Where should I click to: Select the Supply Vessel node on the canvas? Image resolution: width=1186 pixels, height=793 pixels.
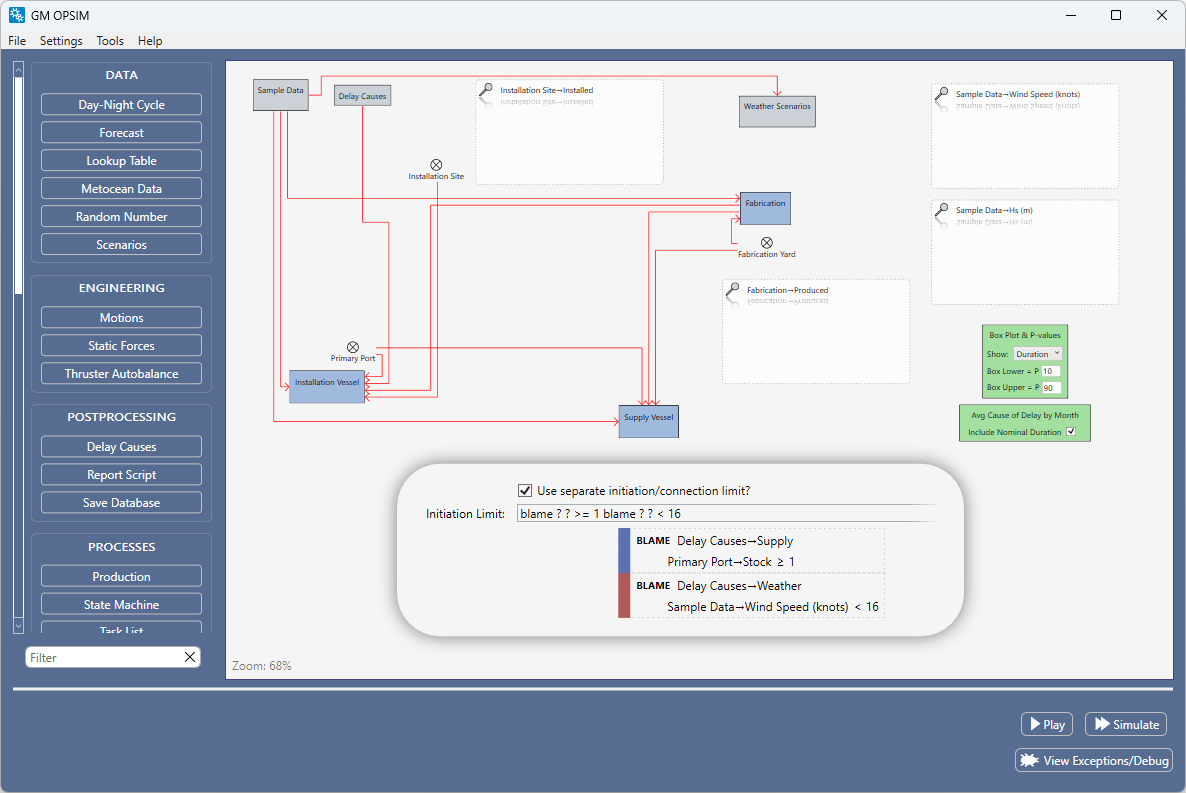pyautogui.click(x=648, y=421)
